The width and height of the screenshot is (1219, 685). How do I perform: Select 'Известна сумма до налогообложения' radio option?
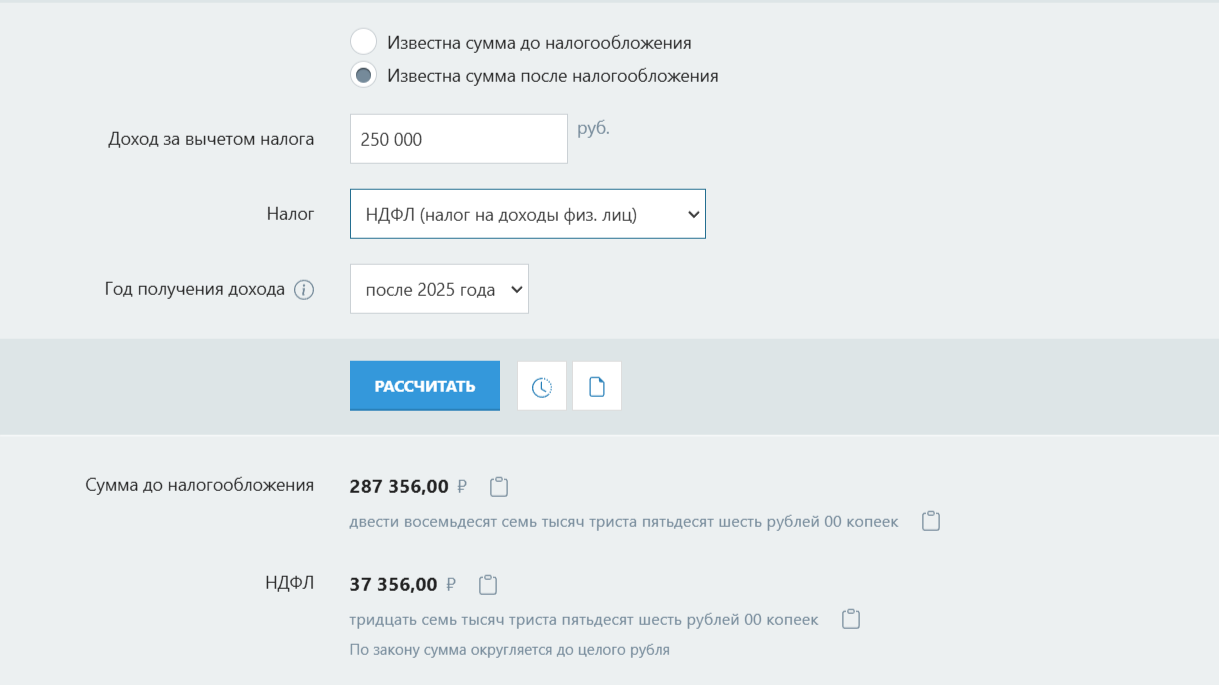(364, 42)
